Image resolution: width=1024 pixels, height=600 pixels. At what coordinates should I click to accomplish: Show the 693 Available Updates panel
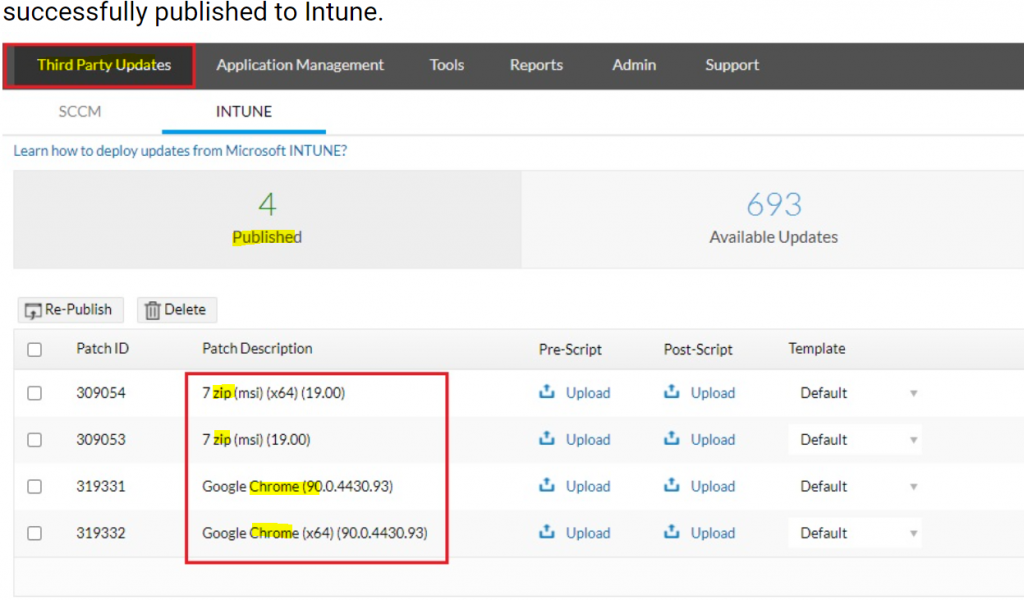point(773,219)
